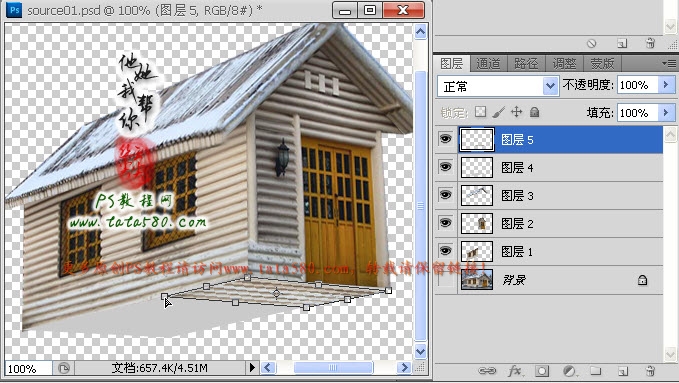Click the upper panel new item icon
Screen dimensions: 679x383
(x=622, y=43)
